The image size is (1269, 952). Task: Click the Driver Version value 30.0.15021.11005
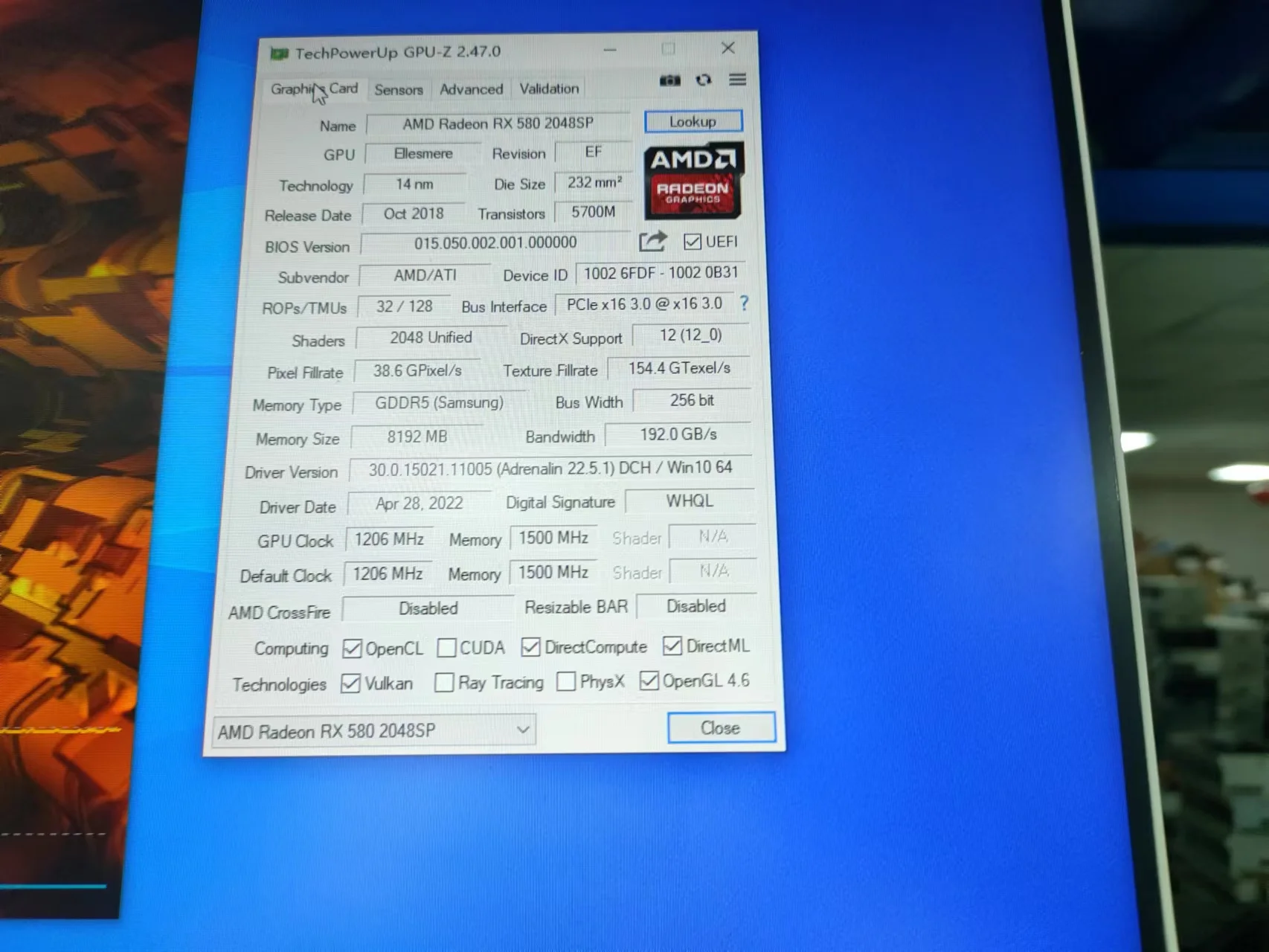click(x=550, y=469)
